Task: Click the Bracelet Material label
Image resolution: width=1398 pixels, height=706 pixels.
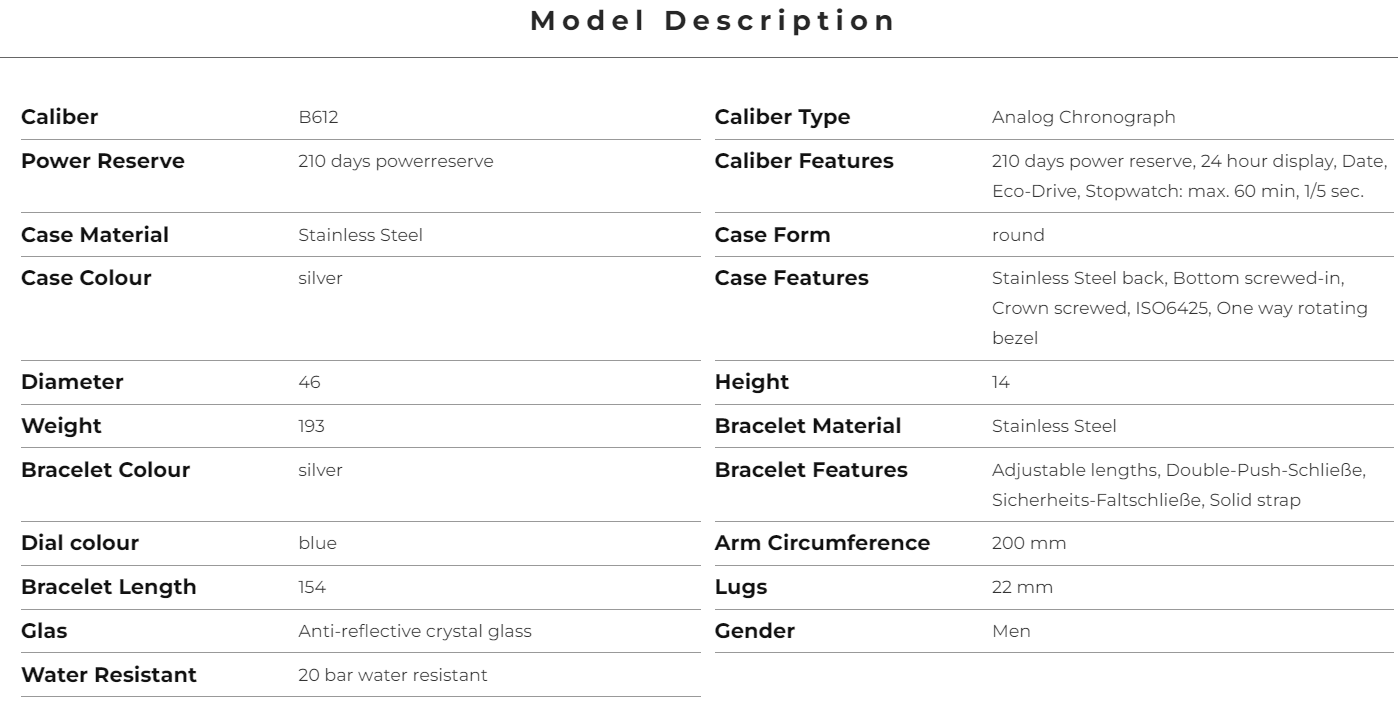Action: [x=808, y=426]
